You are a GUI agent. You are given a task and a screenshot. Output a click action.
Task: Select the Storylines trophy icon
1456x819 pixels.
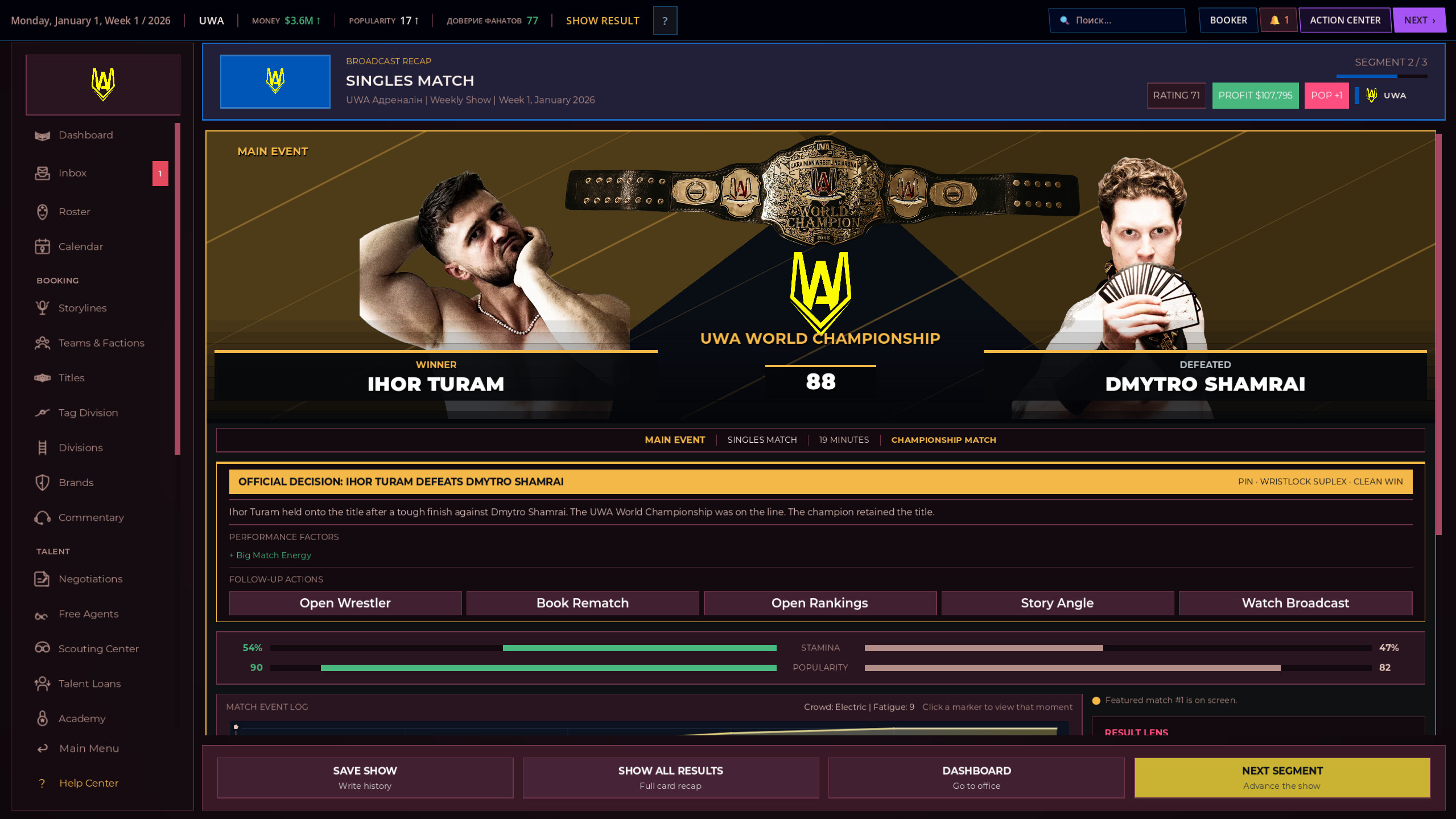(x=43, y=308)
